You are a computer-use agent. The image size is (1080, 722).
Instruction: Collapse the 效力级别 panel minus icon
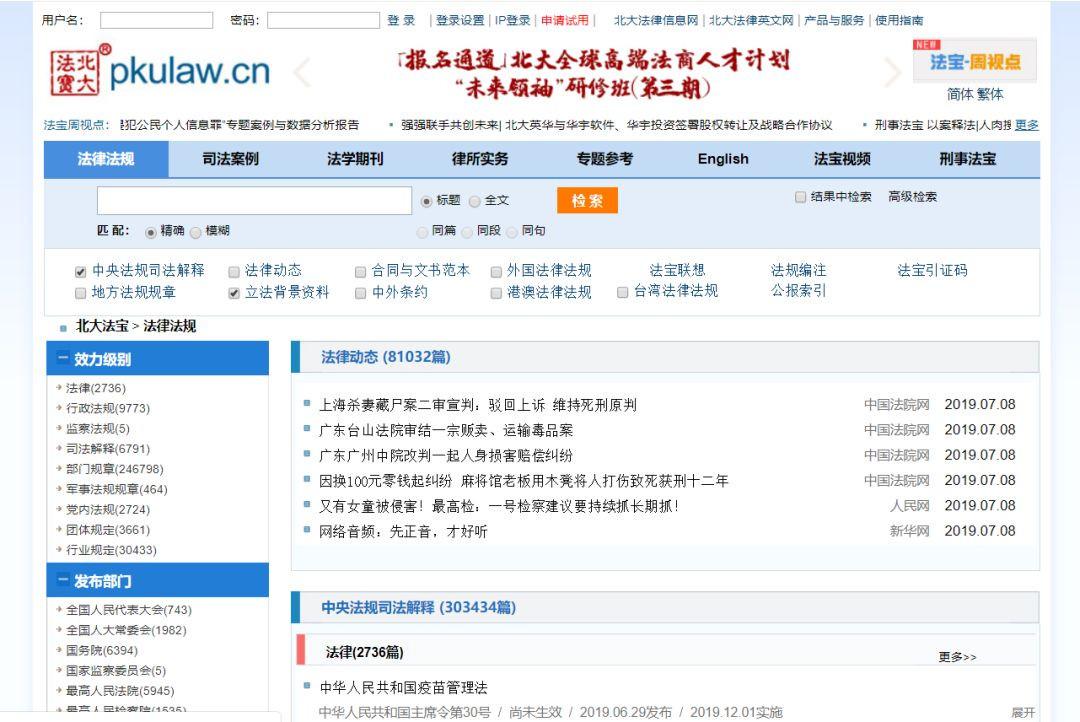[63, 358]
